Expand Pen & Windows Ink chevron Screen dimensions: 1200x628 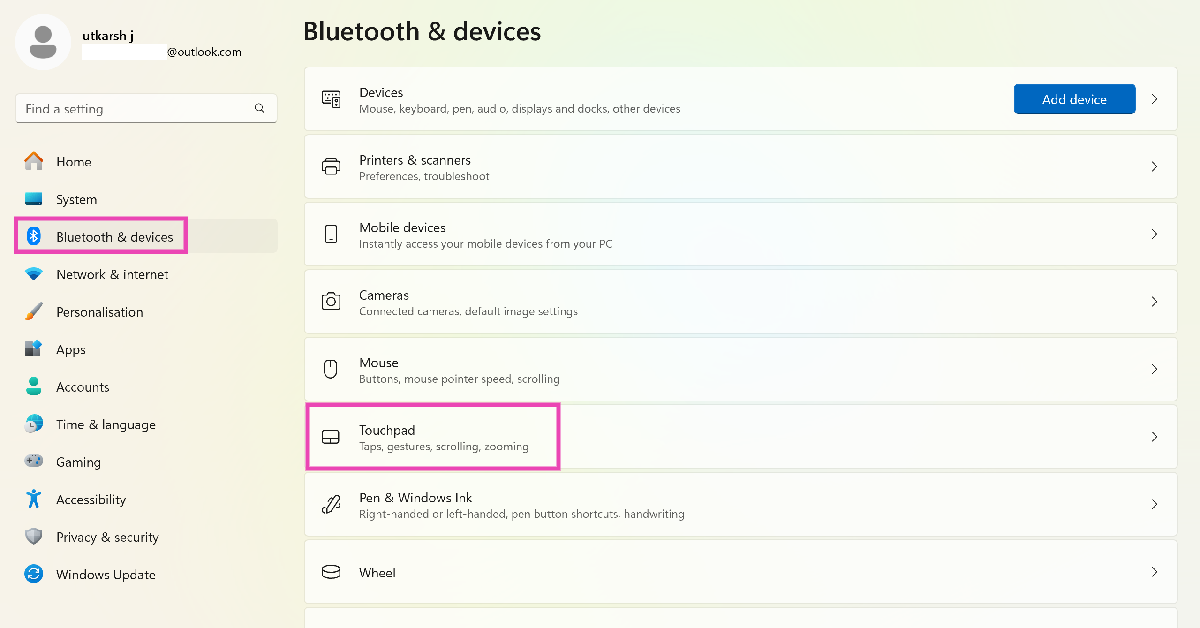pos(1154,504)
